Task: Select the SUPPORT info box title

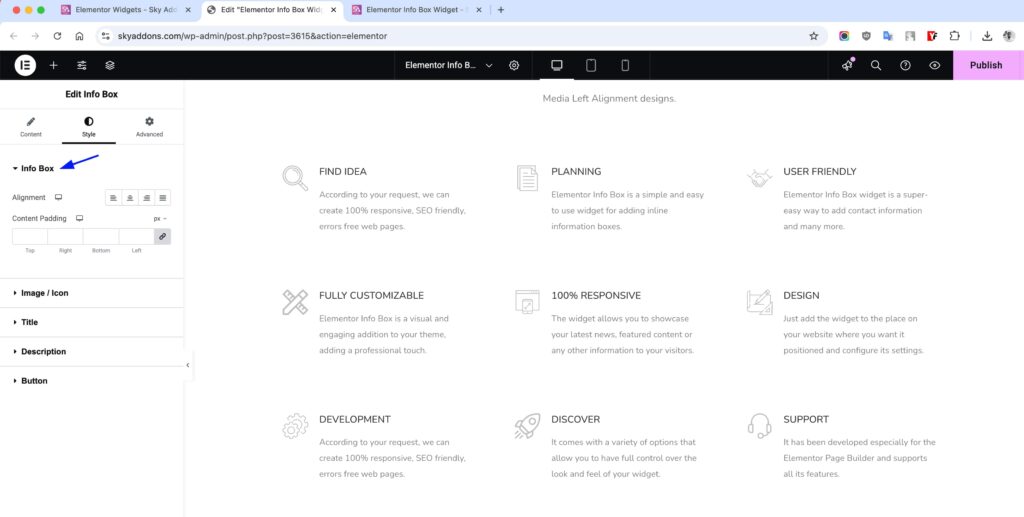Action: 807,420
